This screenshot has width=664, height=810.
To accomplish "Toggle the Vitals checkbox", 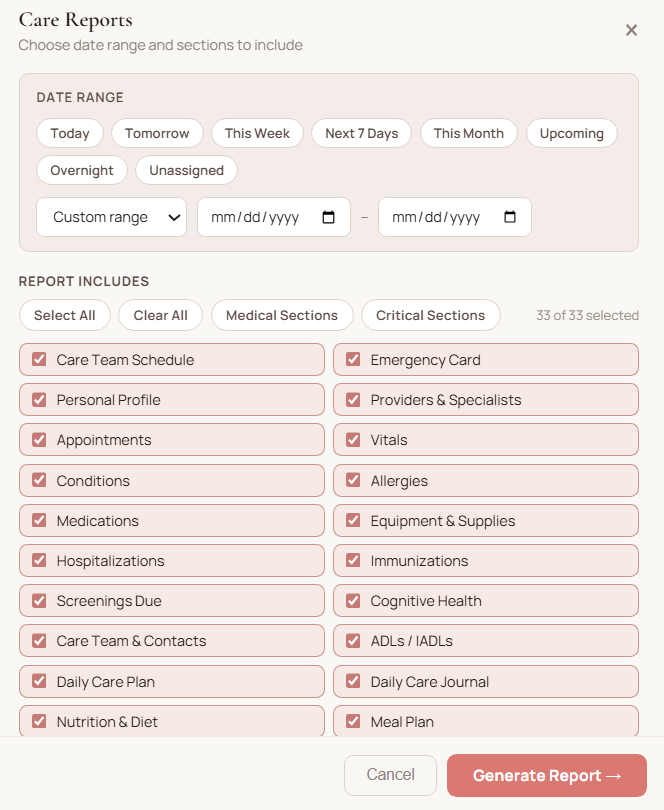I will [x=353, y=440].
